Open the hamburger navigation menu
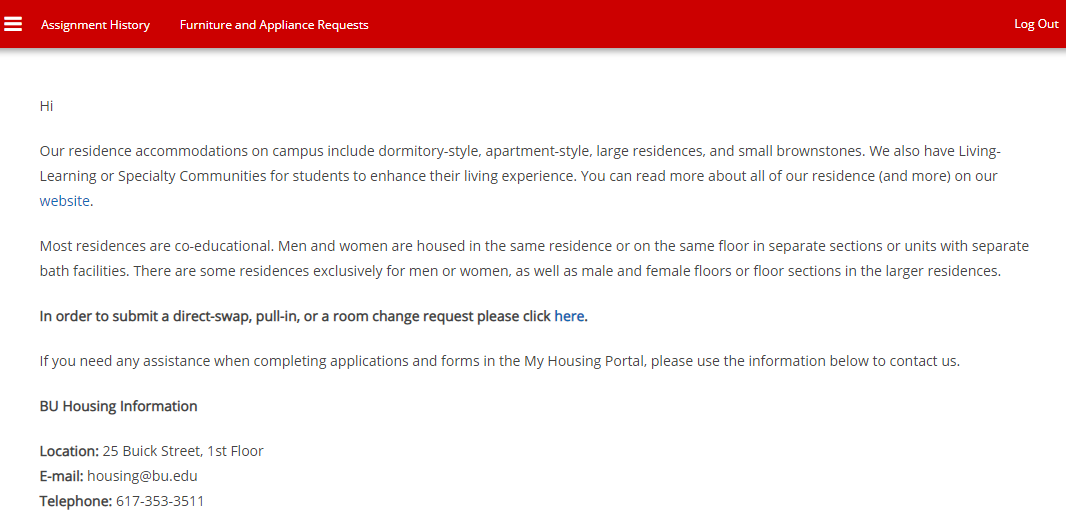 13,24
